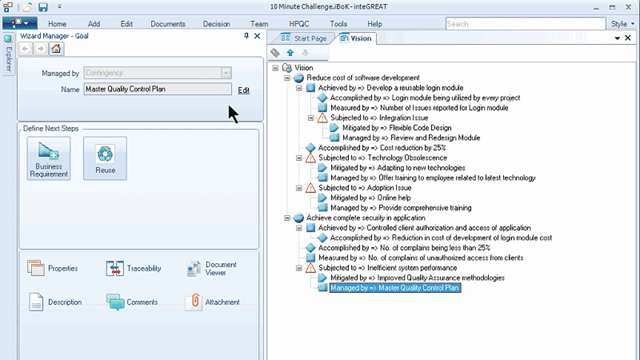
Task: Collapse the Adoption Issue node
Action: tap(299, 188)
